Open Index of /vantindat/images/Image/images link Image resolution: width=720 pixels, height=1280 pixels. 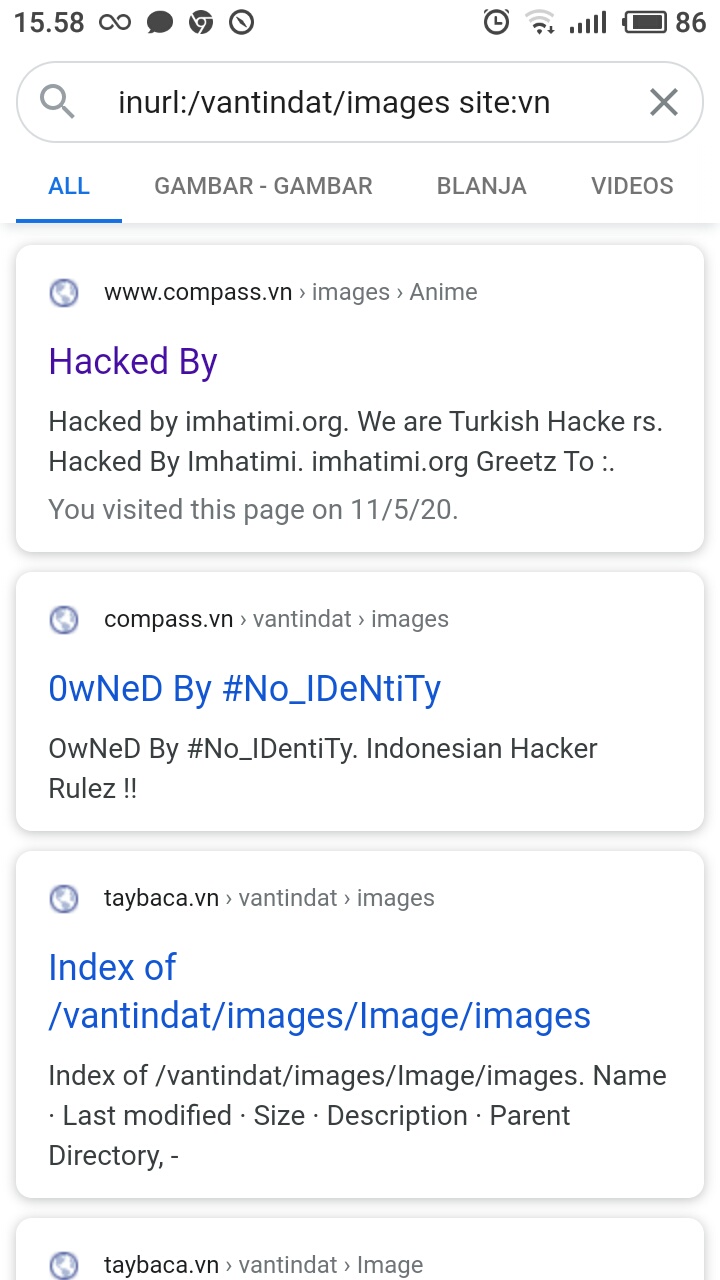tap(320, 992)
